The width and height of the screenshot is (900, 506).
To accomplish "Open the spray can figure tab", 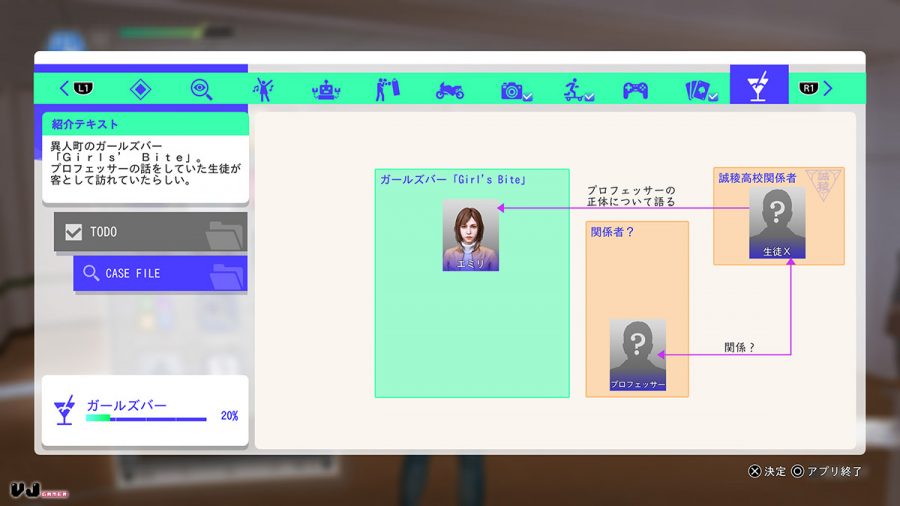I will pyautogui.click(x=388, y=89).
